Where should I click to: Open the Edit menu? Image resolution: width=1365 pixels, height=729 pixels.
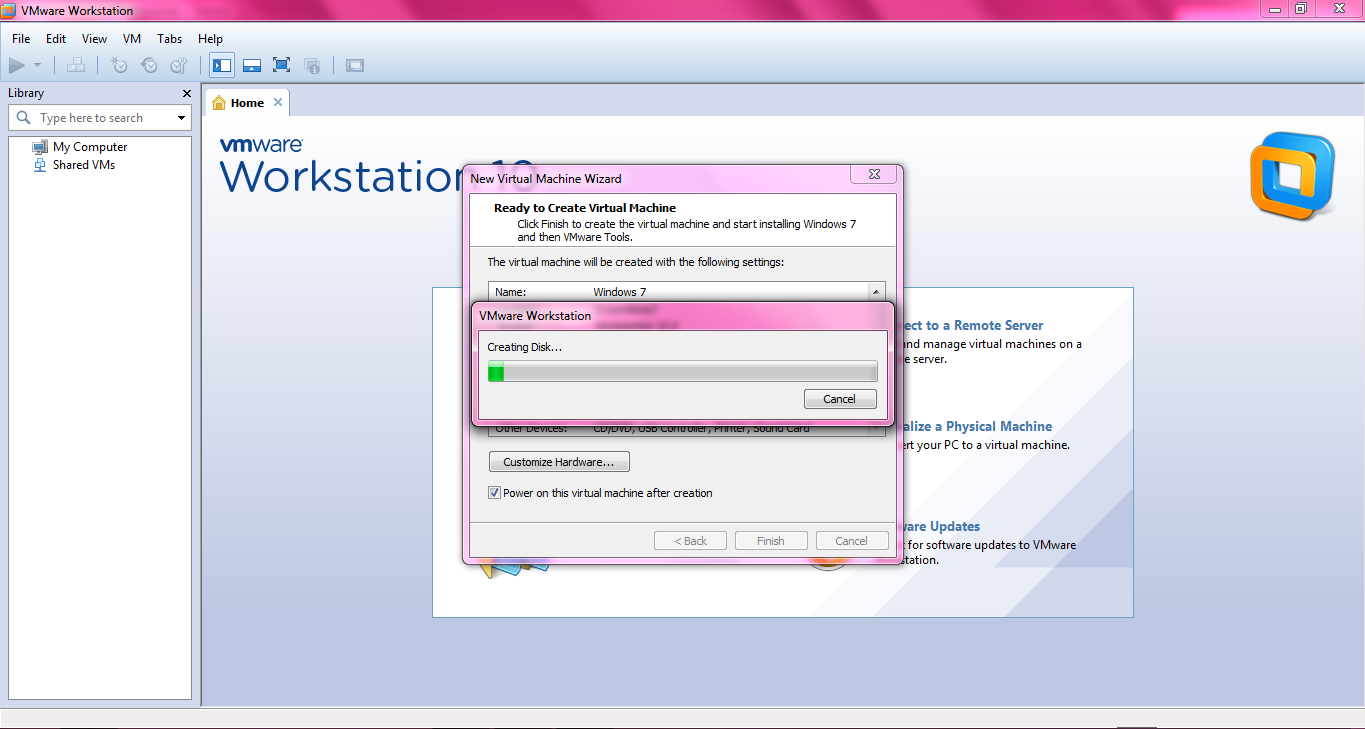(56, 39)
